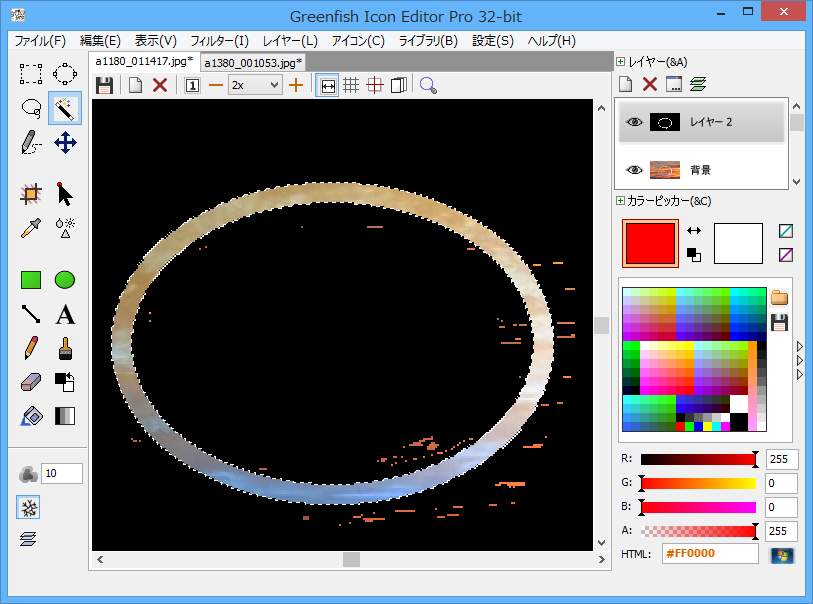Click the HTML color code field
This screenshot has width=813, height=604.
[x=710, y=554]
